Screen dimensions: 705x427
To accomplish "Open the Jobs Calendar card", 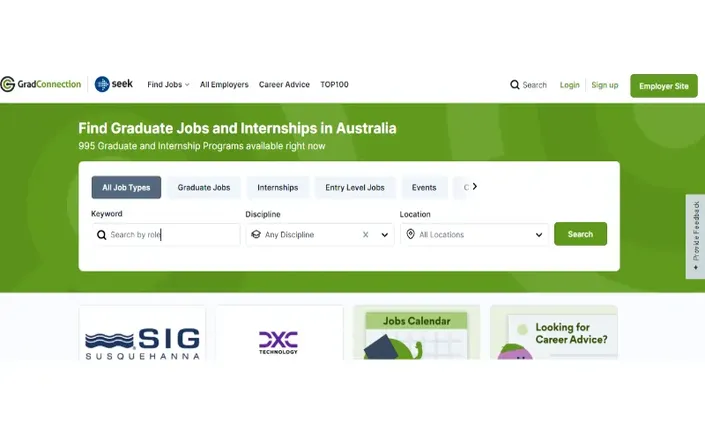I will (x=416, y=333).
